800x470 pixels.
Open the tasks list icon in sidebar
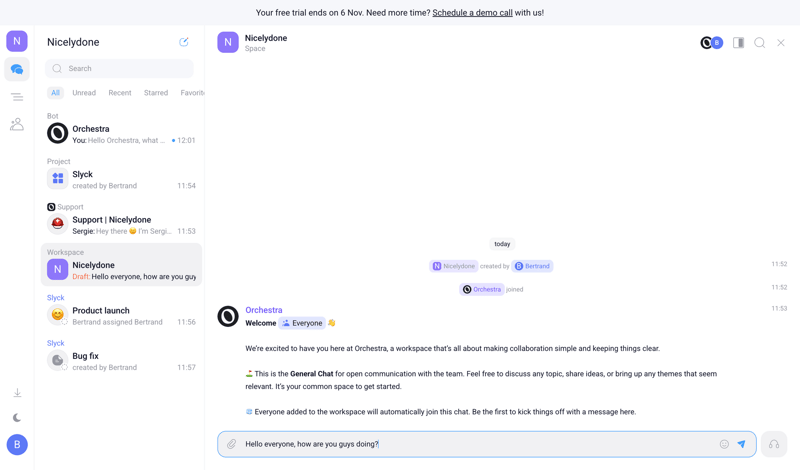[x=17, y=97]
